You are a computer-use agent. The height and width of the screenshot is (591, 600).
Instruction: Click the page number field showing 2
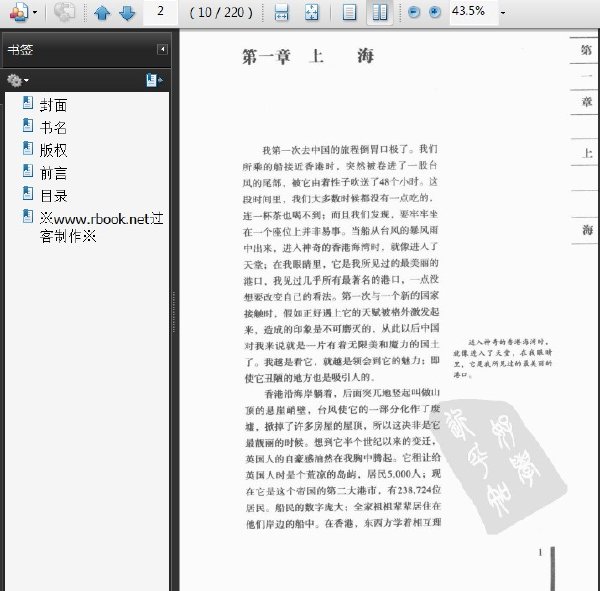(x=160, y=11)
